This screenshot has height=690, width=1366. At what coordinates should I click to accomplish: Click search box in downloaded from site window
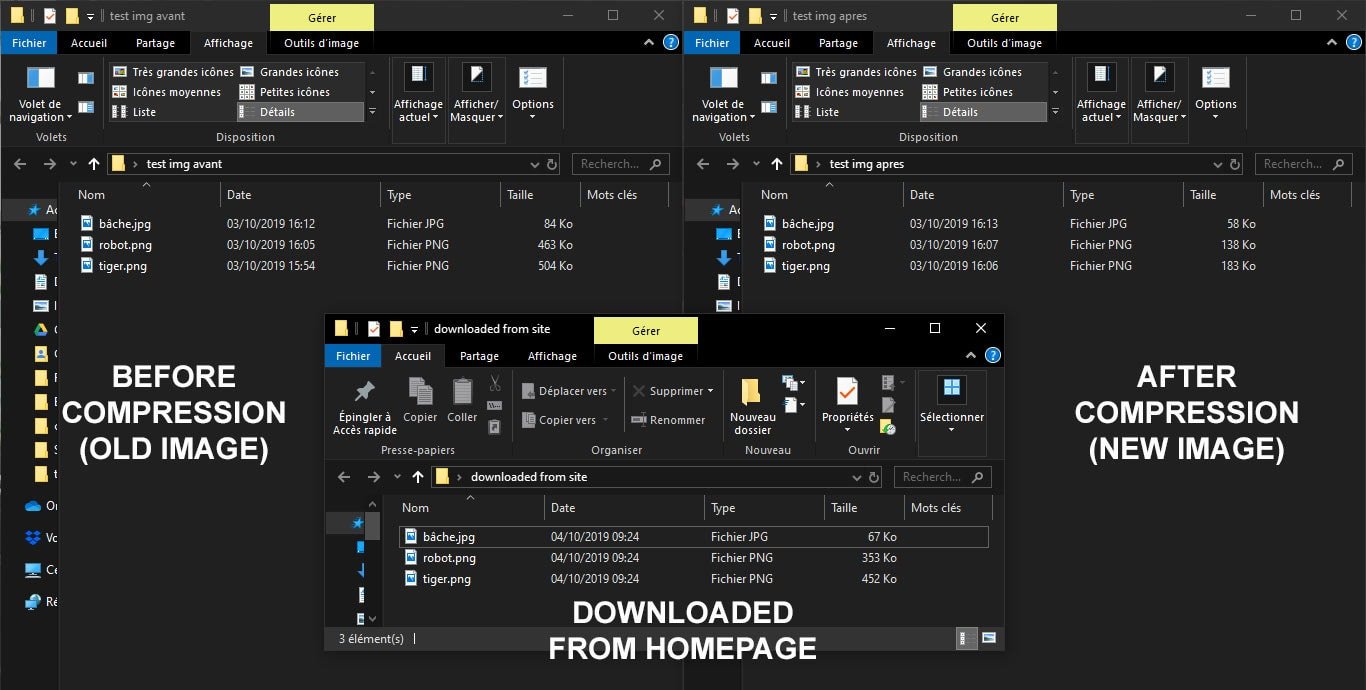(x=942, y=477)
